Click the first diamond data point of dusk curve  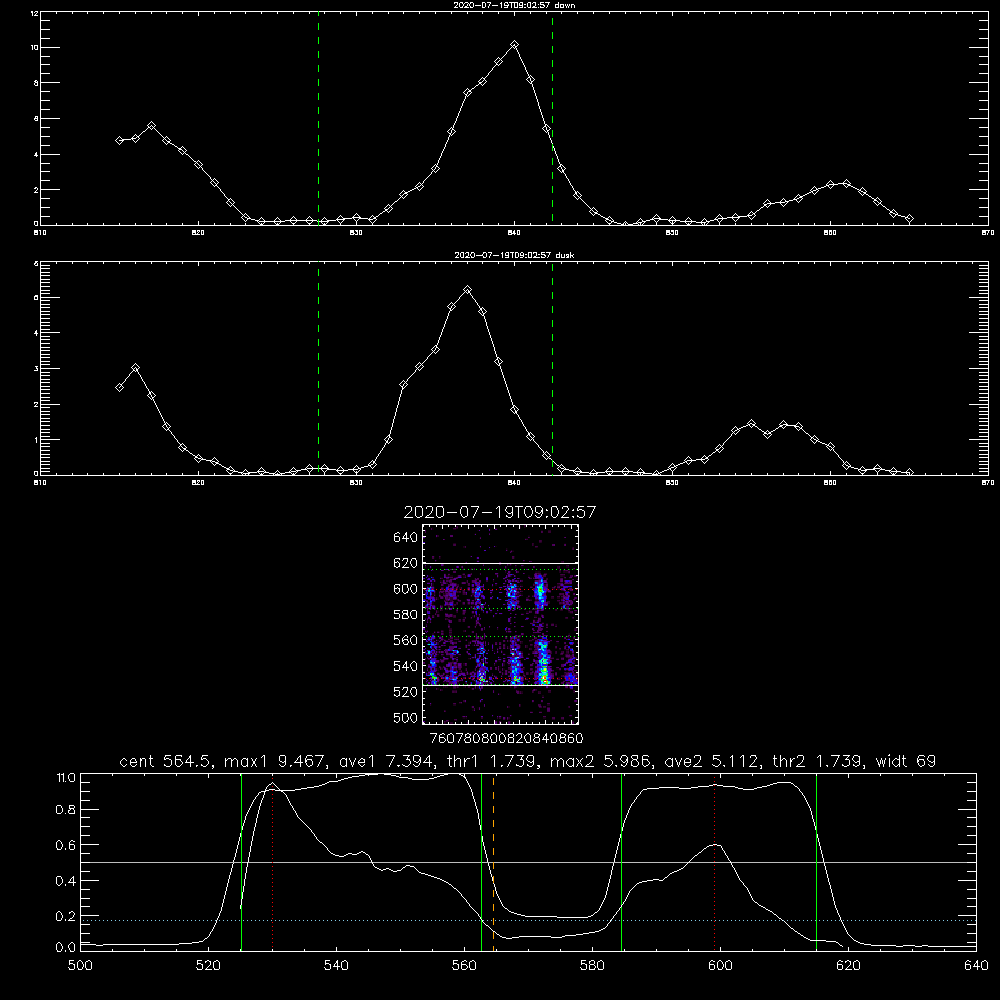click(x=119, y=388)
